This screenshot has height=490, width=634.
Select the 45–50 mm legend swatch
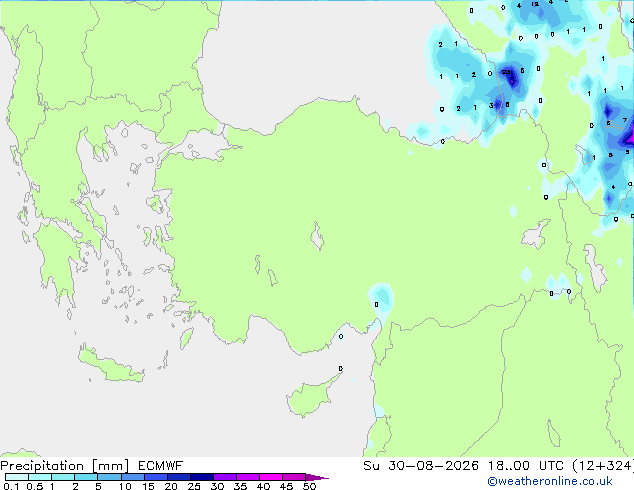(x=294, y=477)
